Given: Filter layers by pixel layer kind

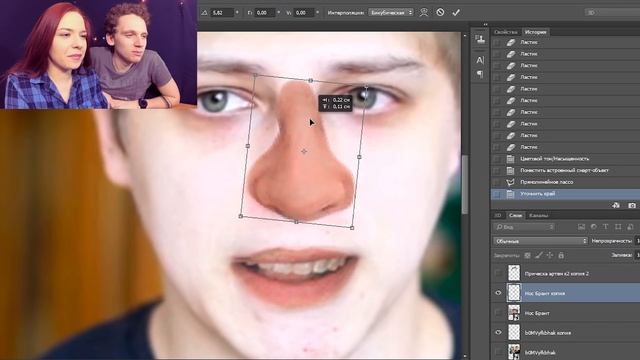Looking at the screenshot, I should click(x=581, y=227).
